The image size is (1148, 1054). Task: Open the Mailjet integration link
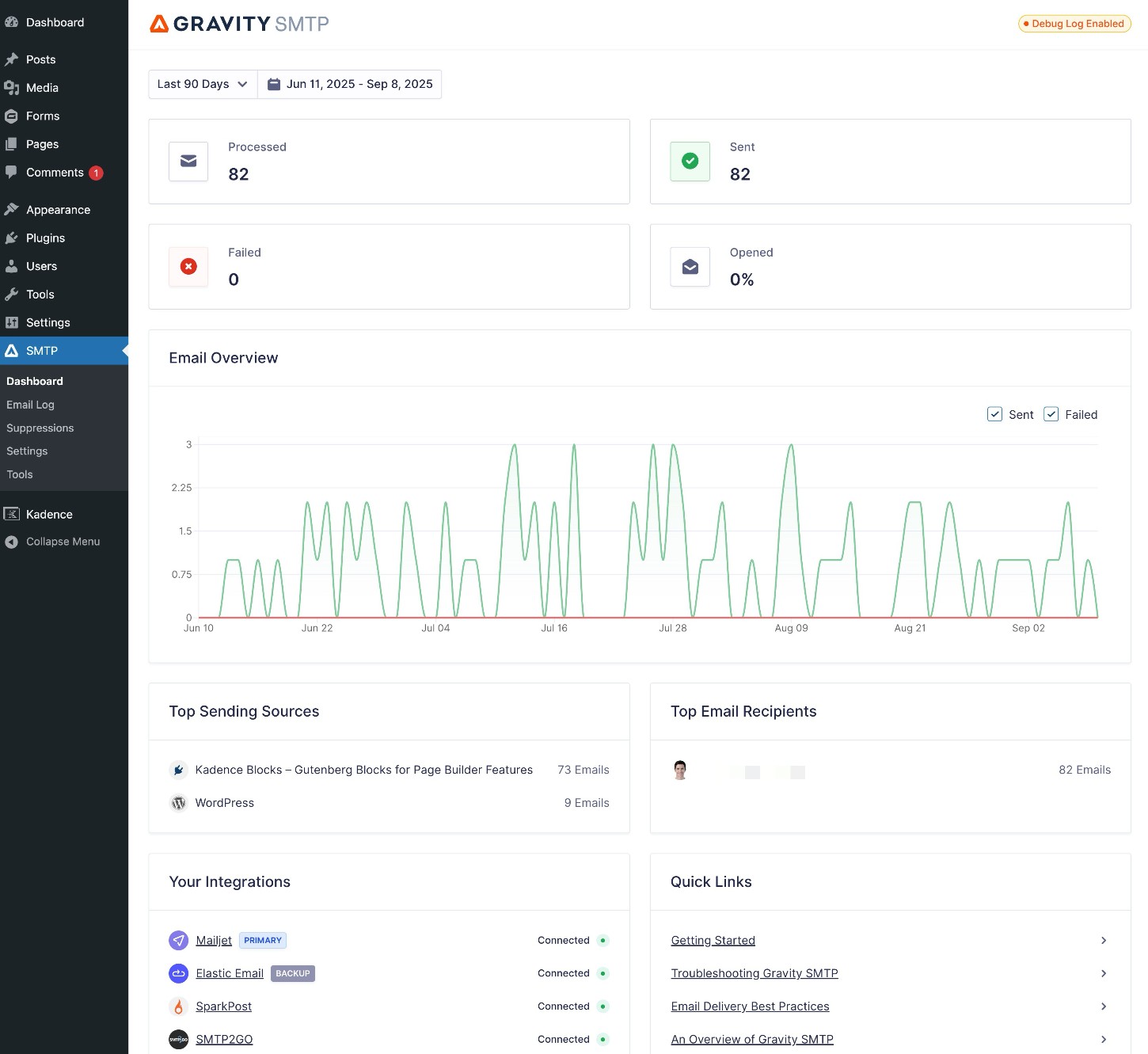point(214,941)
